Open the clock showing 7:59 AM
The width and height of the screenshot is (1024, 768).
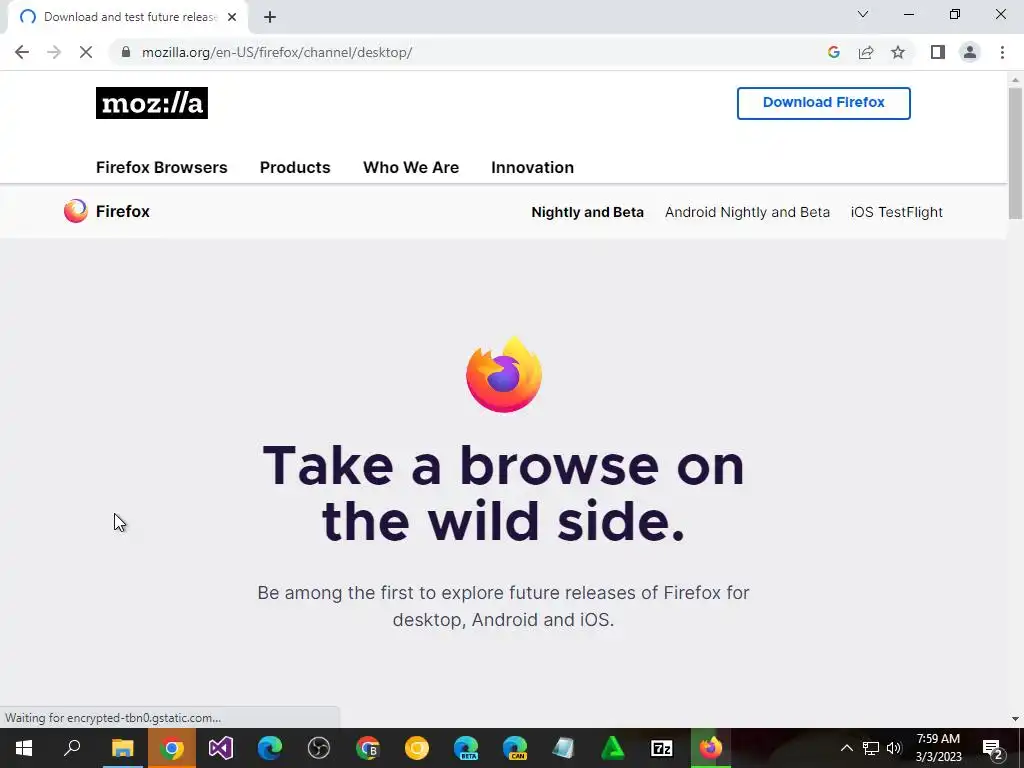click(938, 748)
